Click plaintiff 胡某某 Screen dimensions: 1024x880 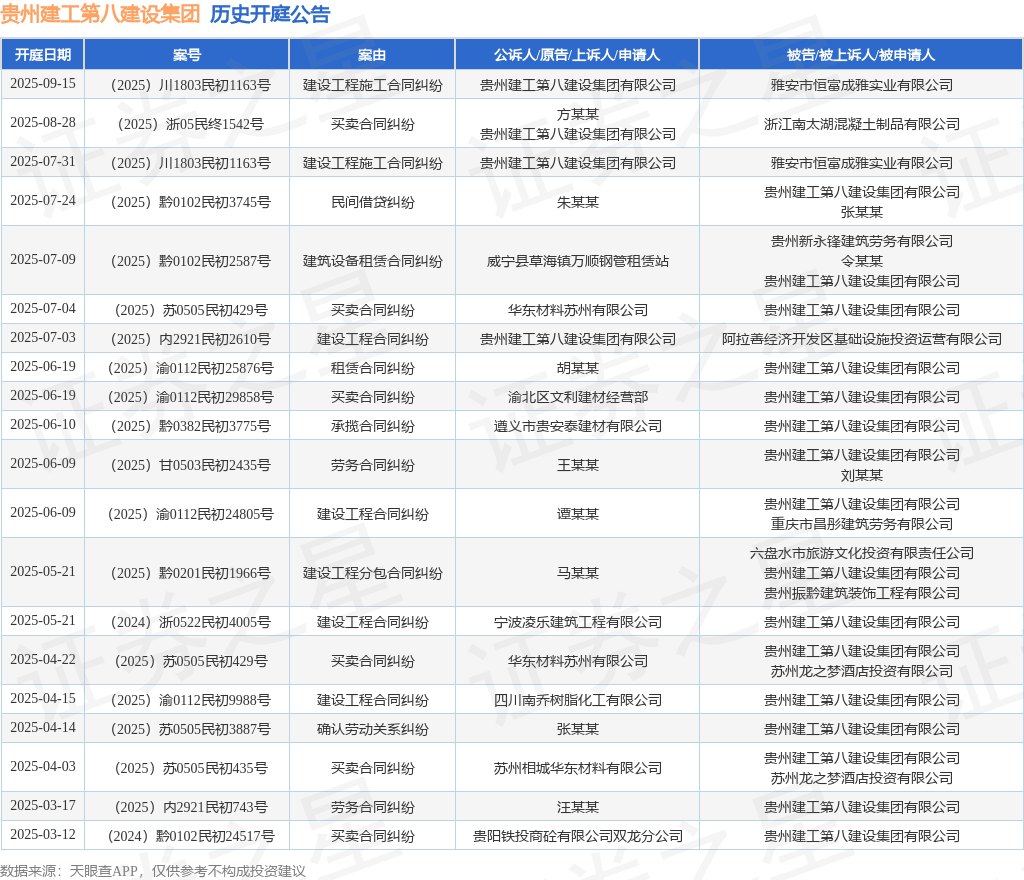pos(577,368)
